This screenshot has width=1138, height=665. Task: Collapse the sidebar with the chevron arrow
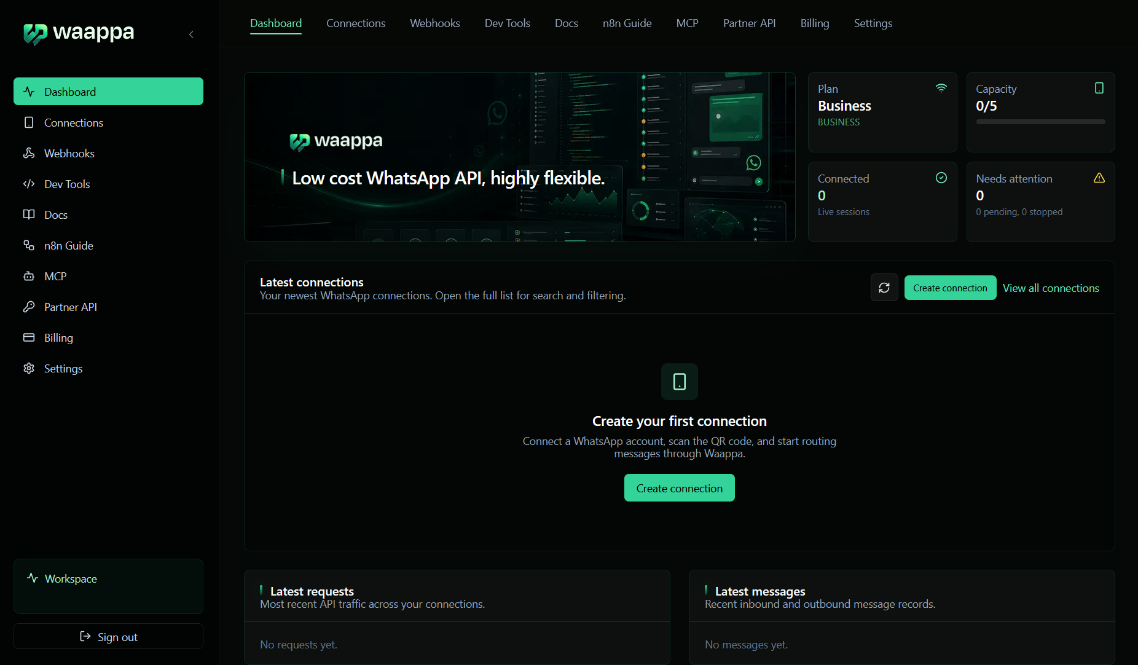[191, 34]
